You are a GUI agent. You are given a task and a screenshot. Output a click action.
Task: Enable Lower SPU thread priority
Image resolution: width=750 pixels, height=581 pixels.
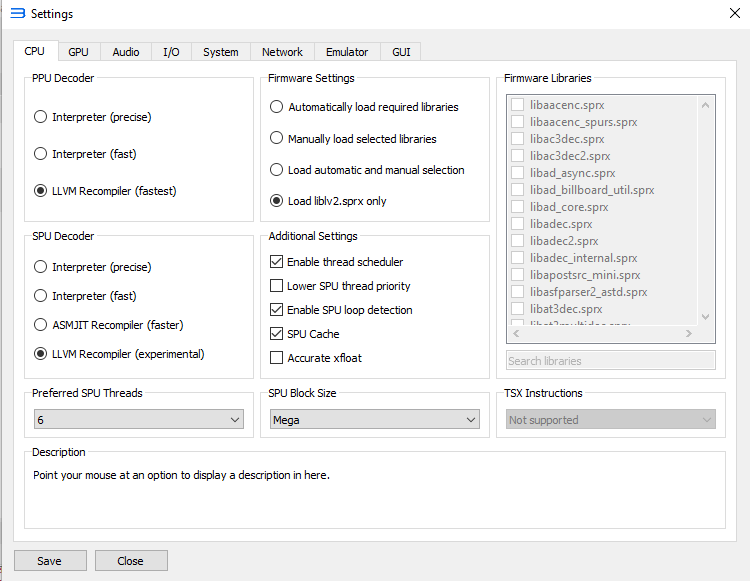(x=277, y=286)
